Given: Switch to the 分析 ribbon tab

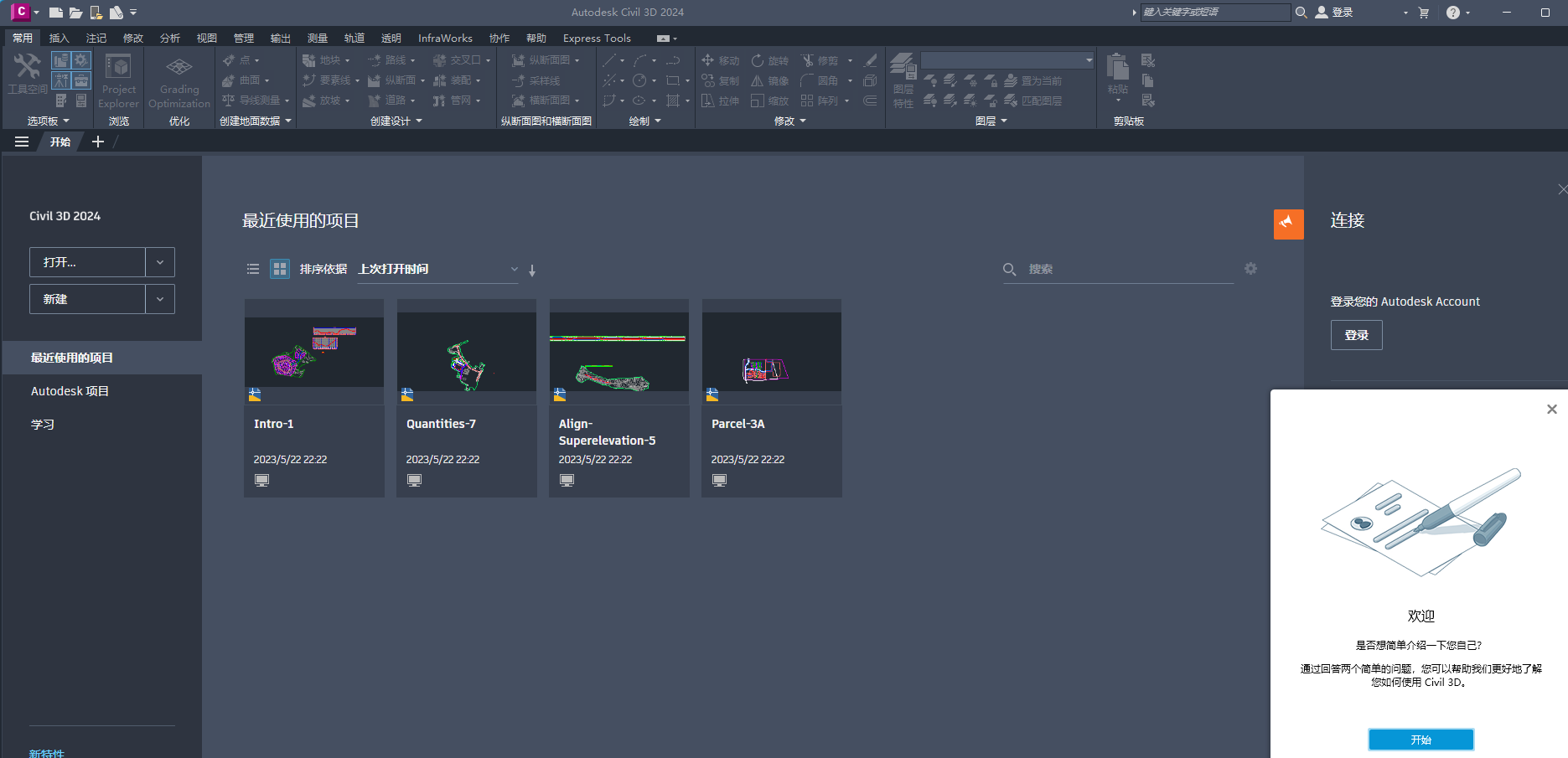Looking at the screenshot, I should point(170,38).
